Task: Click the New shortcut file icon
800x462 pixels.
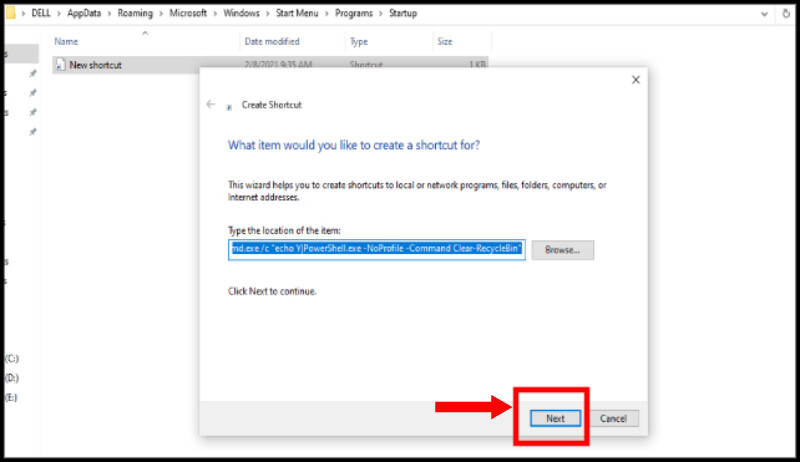Action: click(x=60, y=65)
